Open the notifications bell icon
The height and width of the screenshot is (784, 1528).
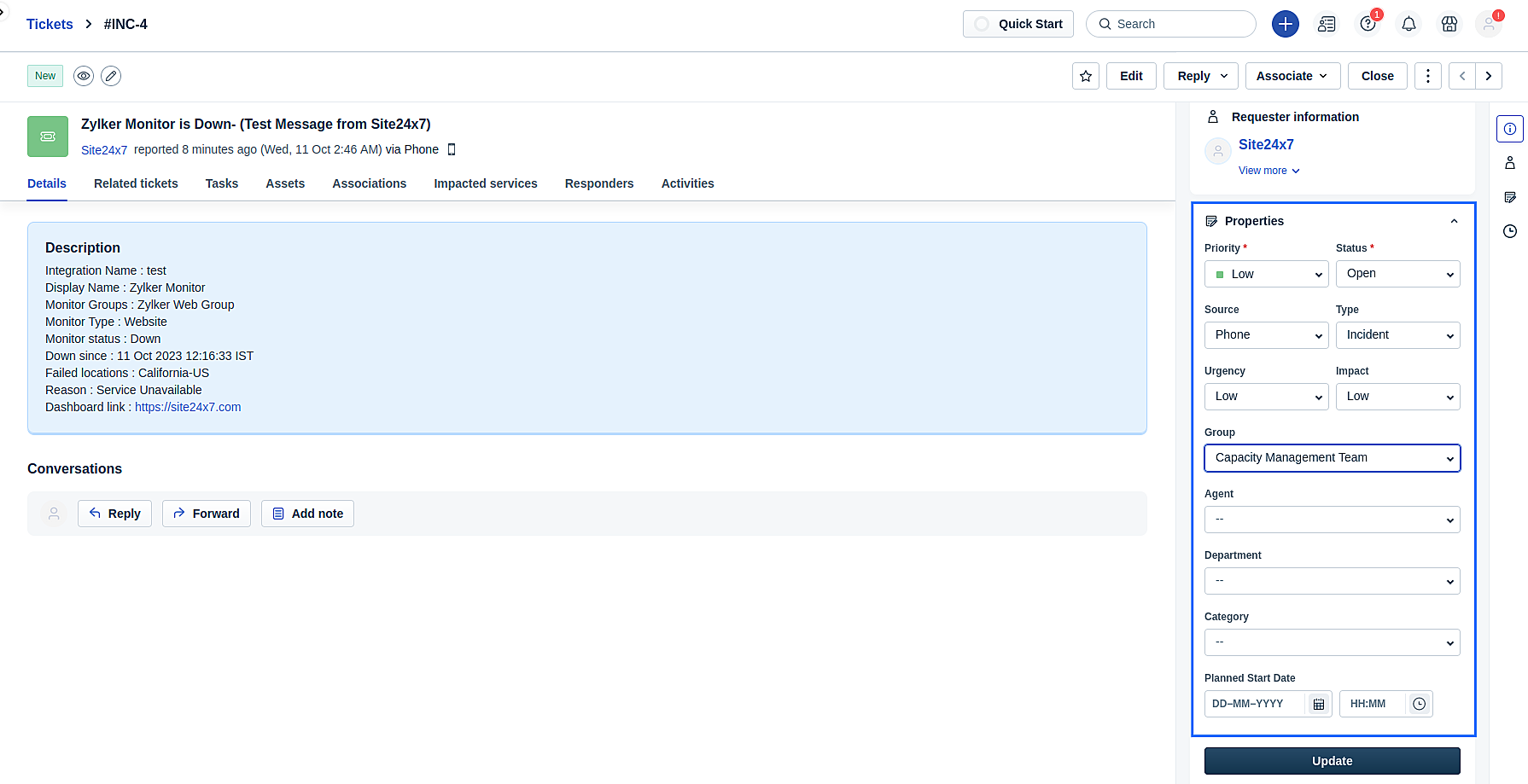click(x=1408, y=24)
